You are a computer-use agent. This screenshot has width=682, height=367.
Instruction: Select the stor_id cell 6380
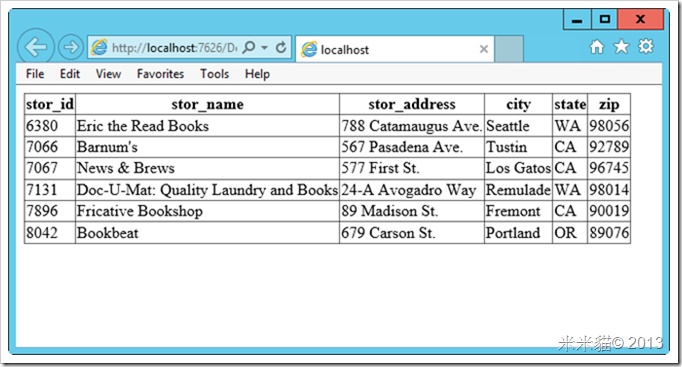[x=50, y=126]
